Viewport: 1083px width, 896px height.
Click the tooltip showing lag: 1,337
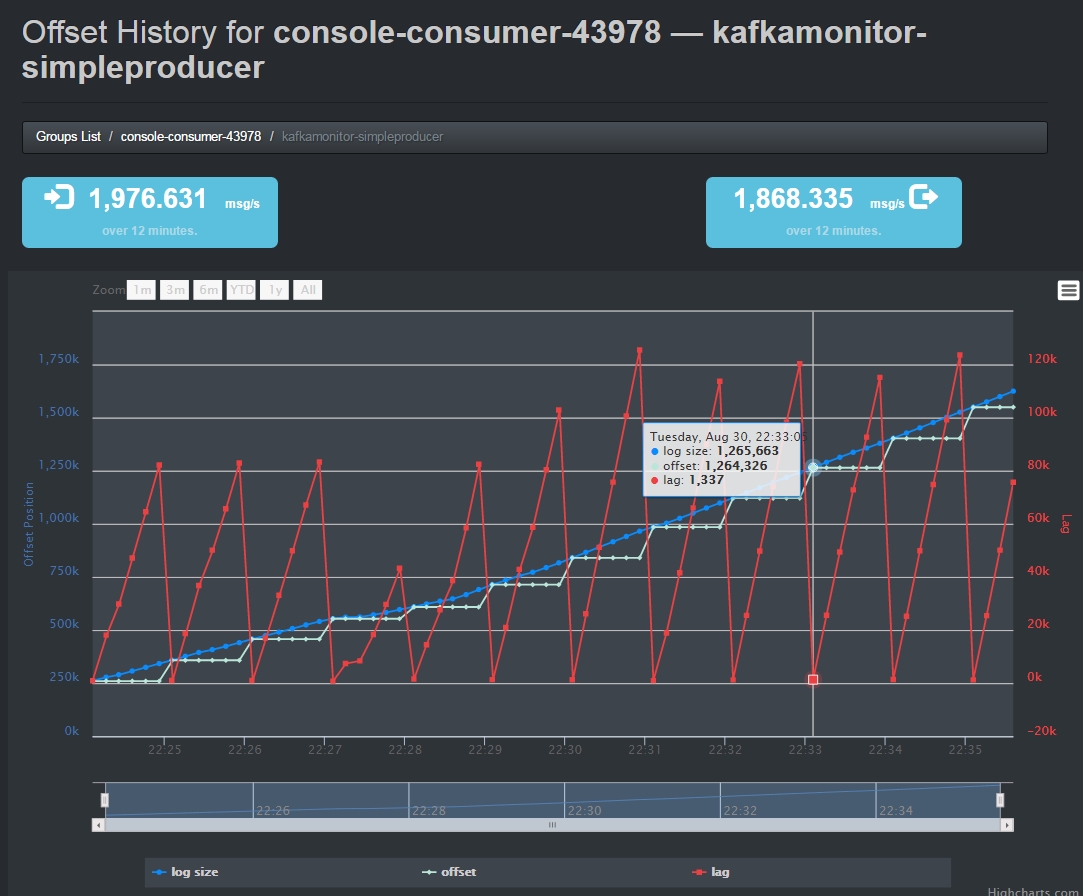point(722,459)
